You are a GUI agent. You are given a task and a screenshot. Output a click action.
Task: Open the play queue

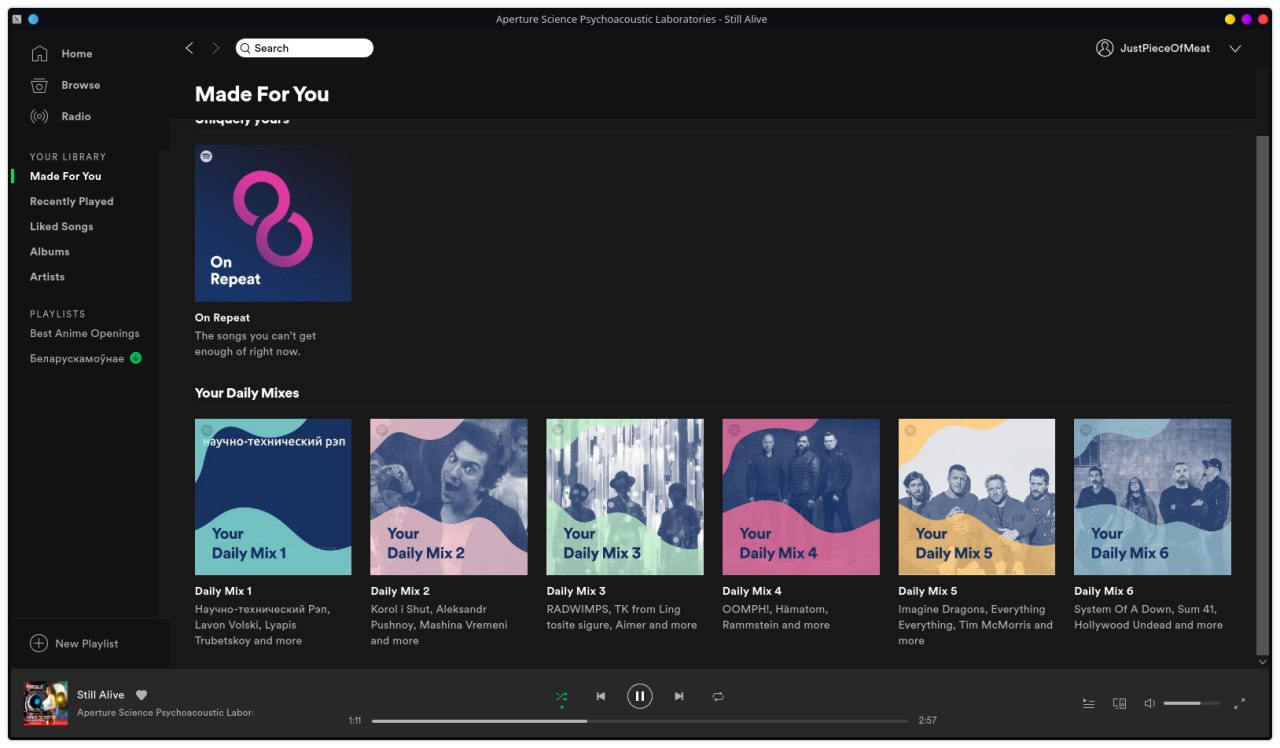pyautogui.click(x=1088, y=704)
